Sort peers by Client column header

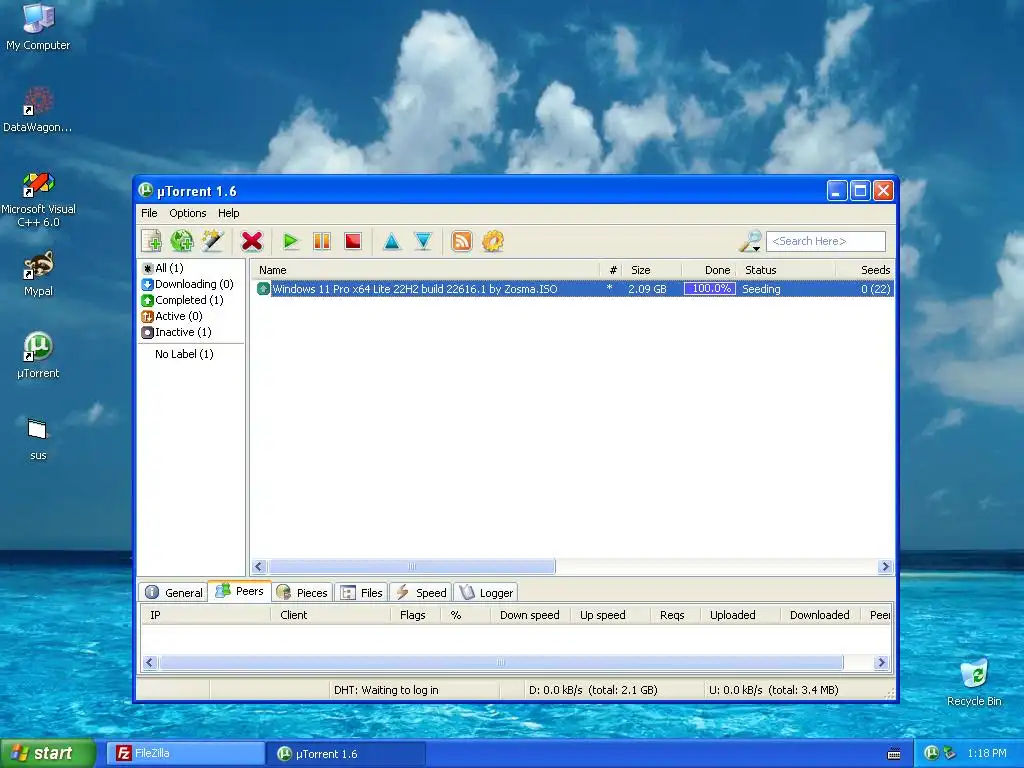coord(330,615)
